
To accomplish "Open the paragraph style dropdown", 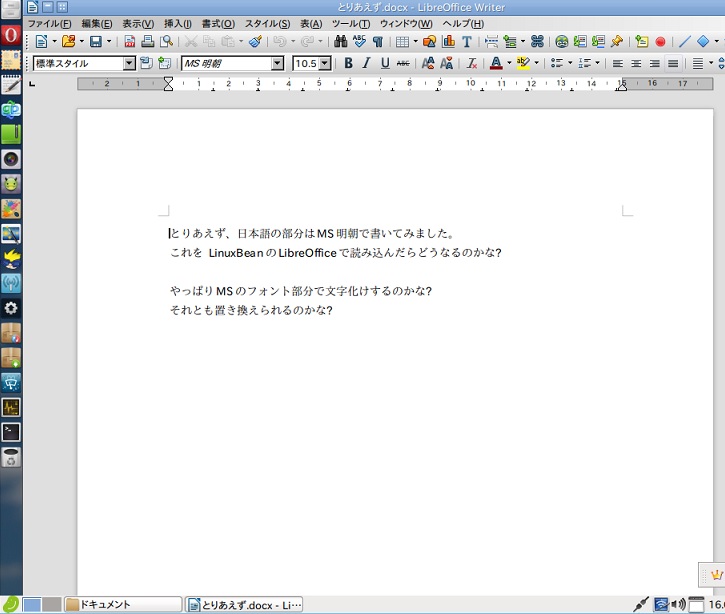I will [x=129, y=63].
